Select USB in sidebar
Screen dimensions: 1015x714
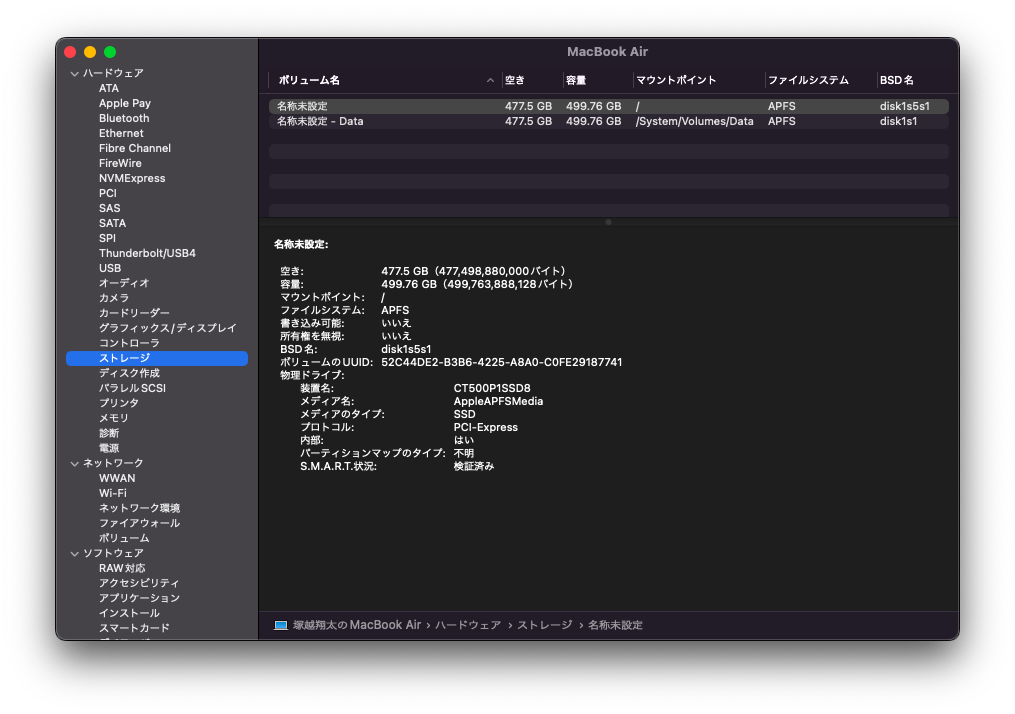110,268
